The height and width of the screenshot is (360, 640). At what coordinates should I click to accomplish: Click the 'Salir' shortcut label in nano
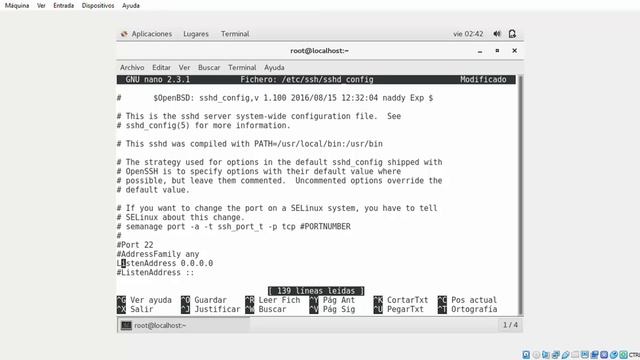(x=141, y=309)
